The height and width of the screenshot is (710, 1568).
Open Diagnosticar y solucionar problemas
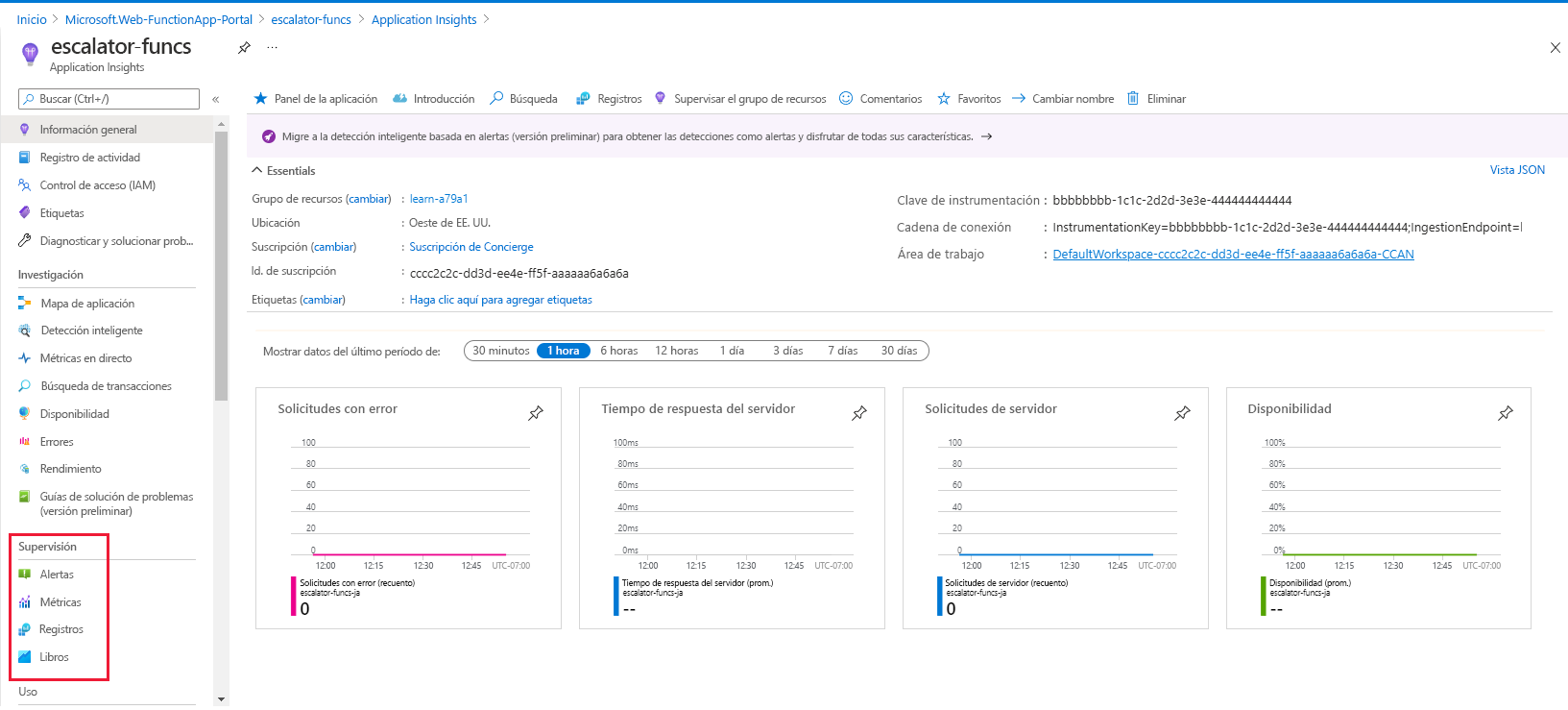pyautogui.click(x=107, y=241)
